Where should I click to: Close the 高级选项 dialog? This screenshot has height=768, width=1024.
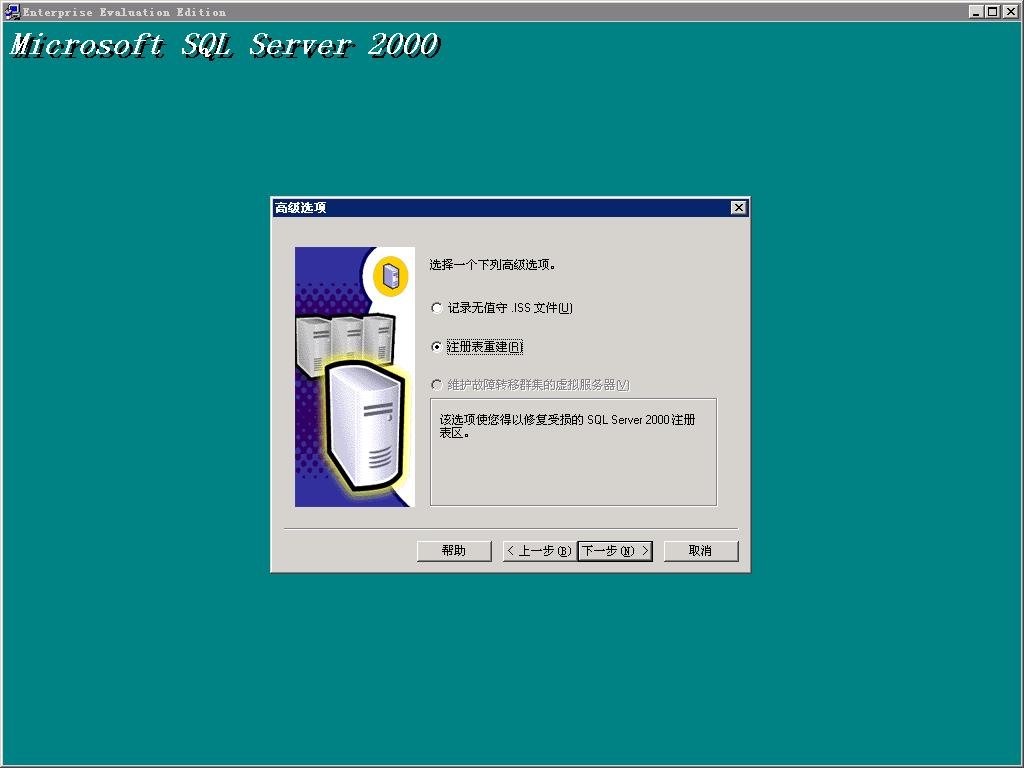click(739, 208)
